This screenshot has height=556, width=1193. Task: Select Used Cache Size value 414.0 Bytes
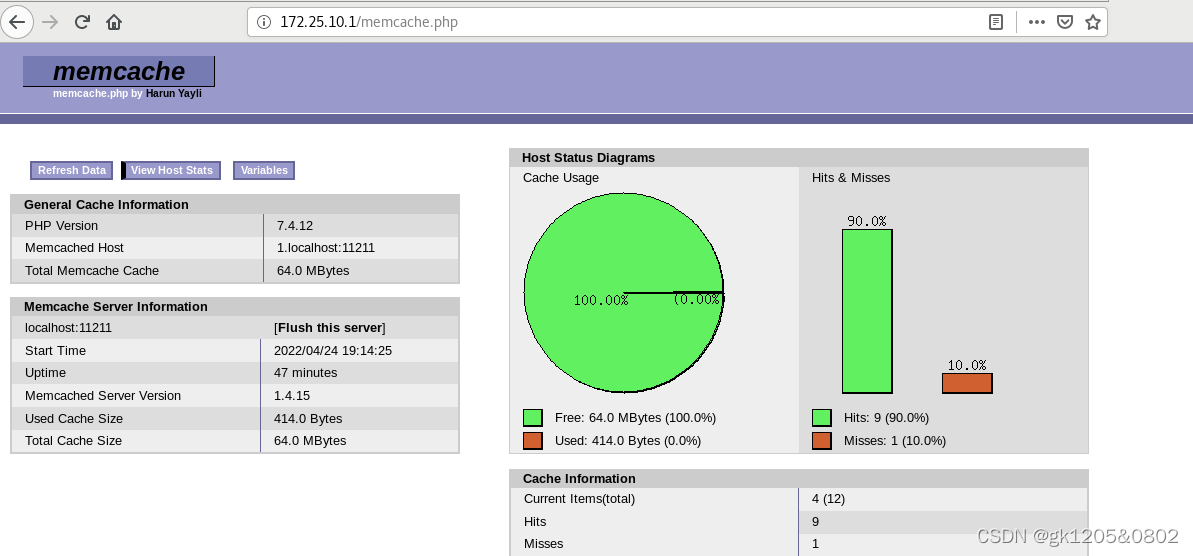(308, 418)
